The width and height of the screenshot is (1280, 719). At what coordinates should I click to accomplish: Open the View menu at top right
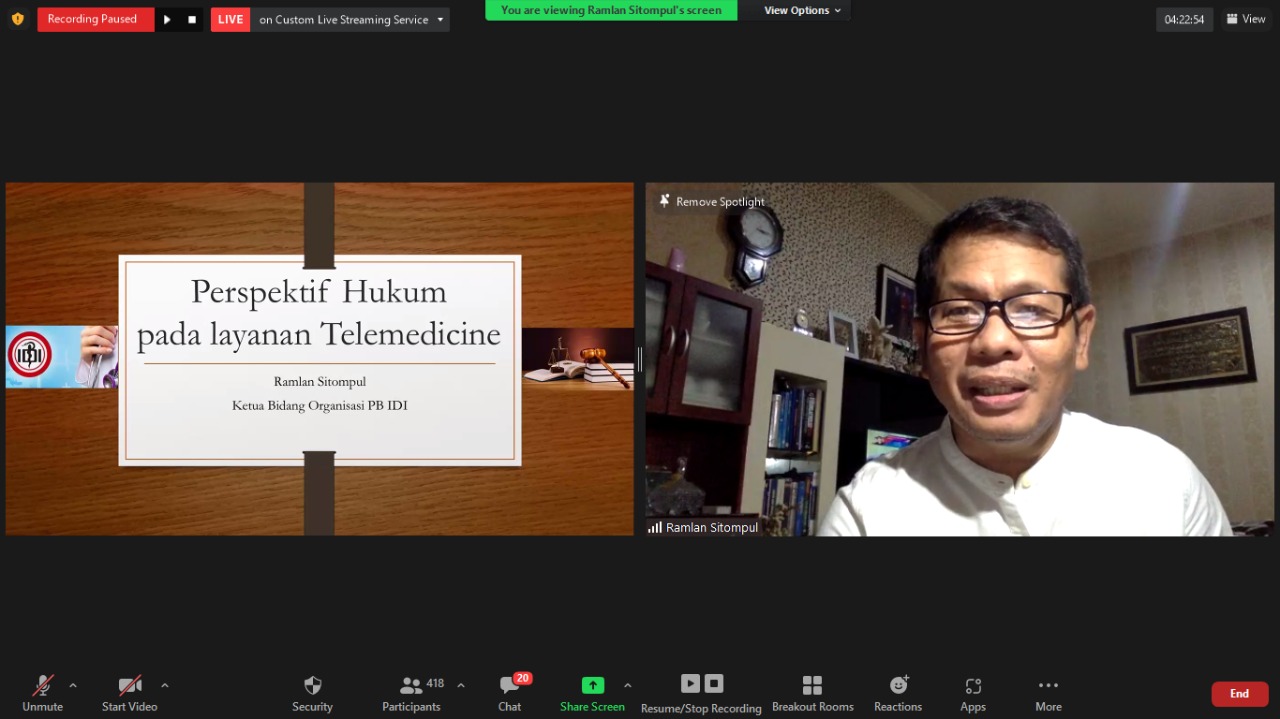[1246, 19]
